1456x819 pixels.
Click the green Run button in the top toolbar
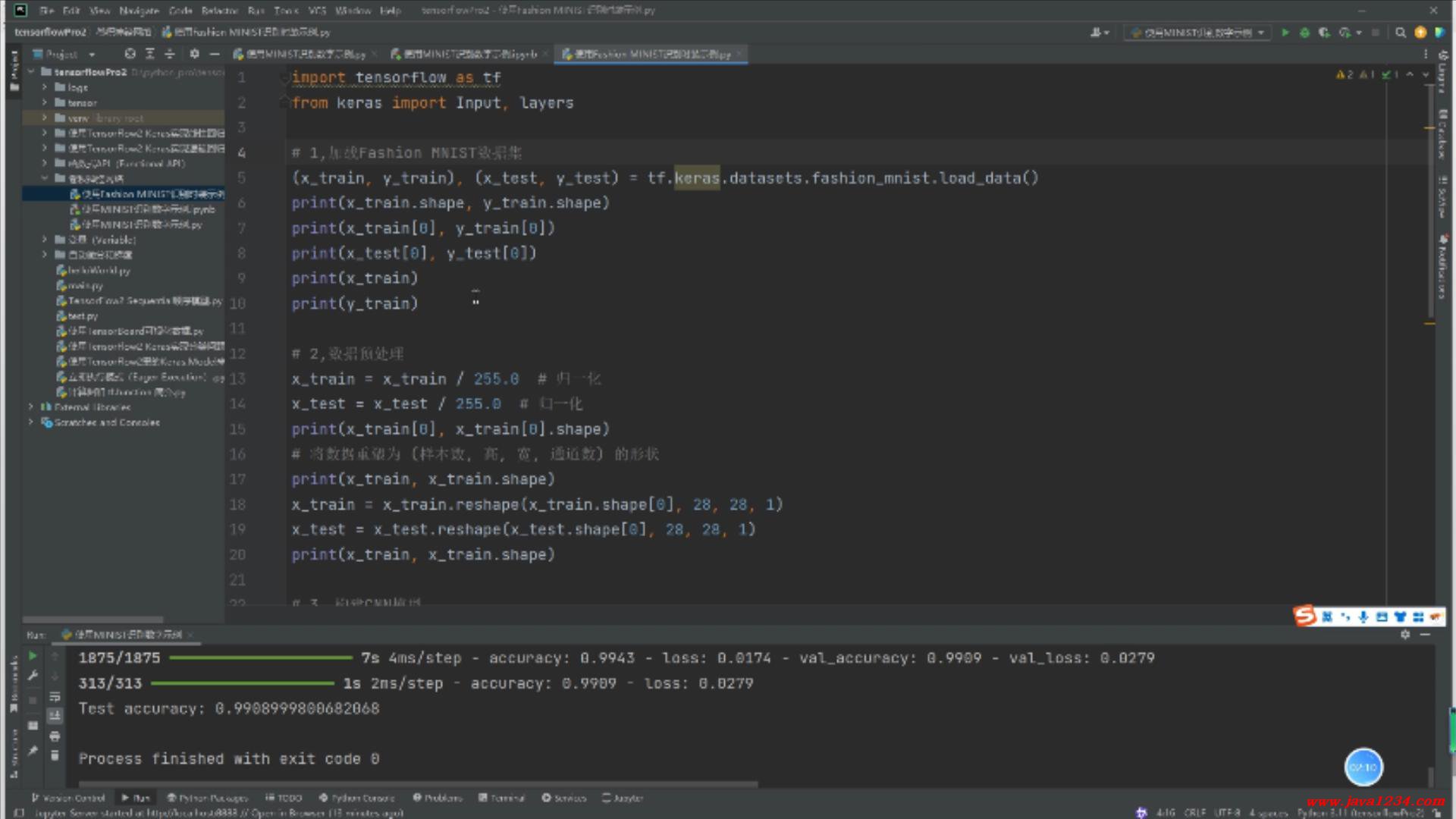(1285, 33)
